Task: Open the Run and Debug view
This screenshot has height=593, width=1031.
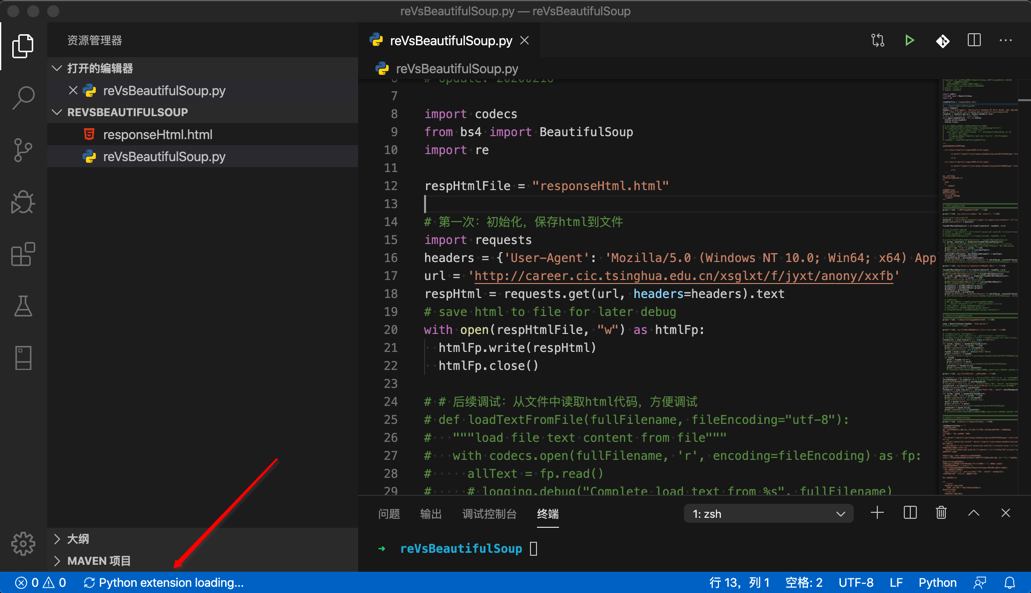Action: pos(23,202)
